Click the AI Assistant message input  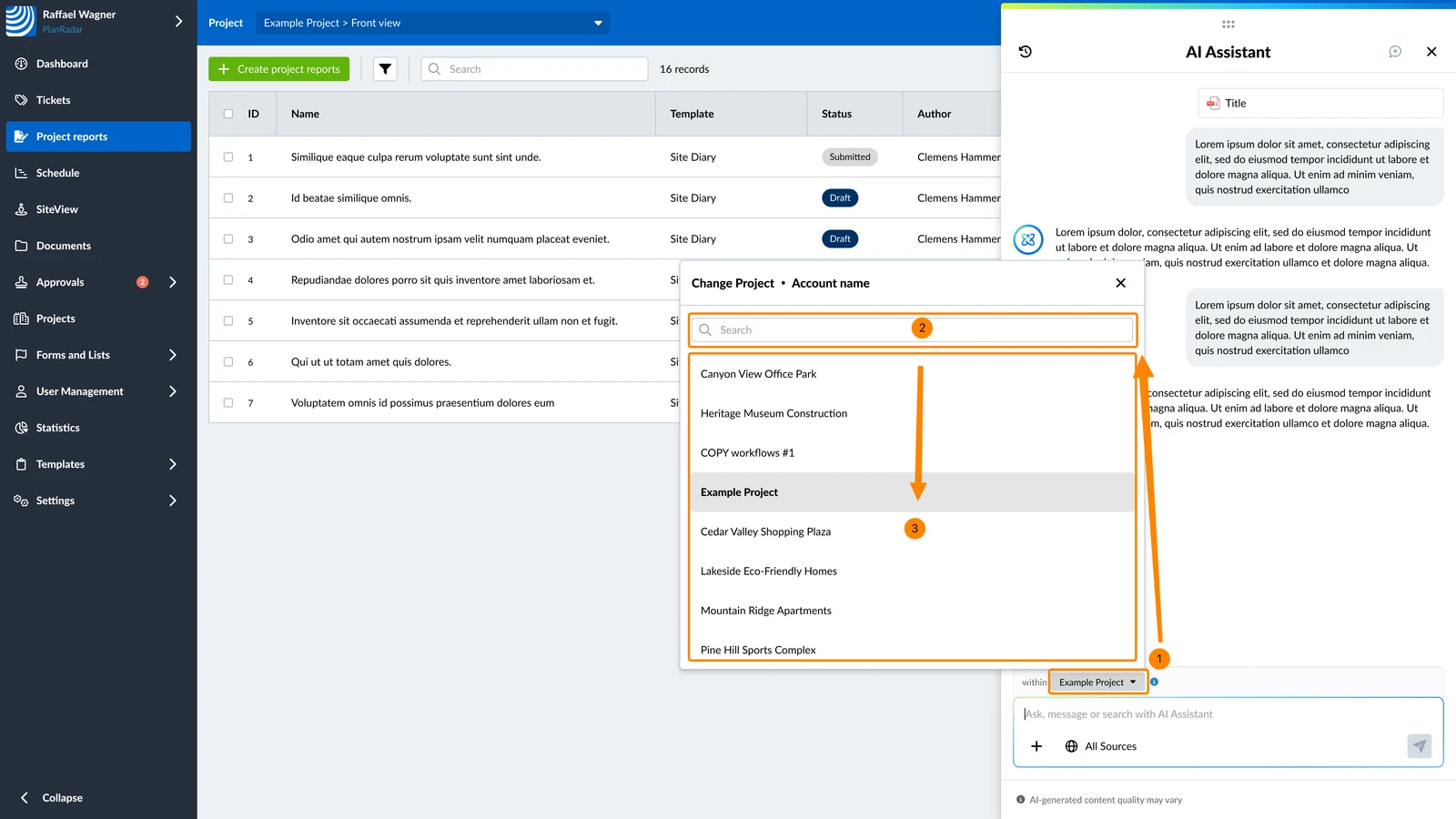click(x=1228, y=714)
